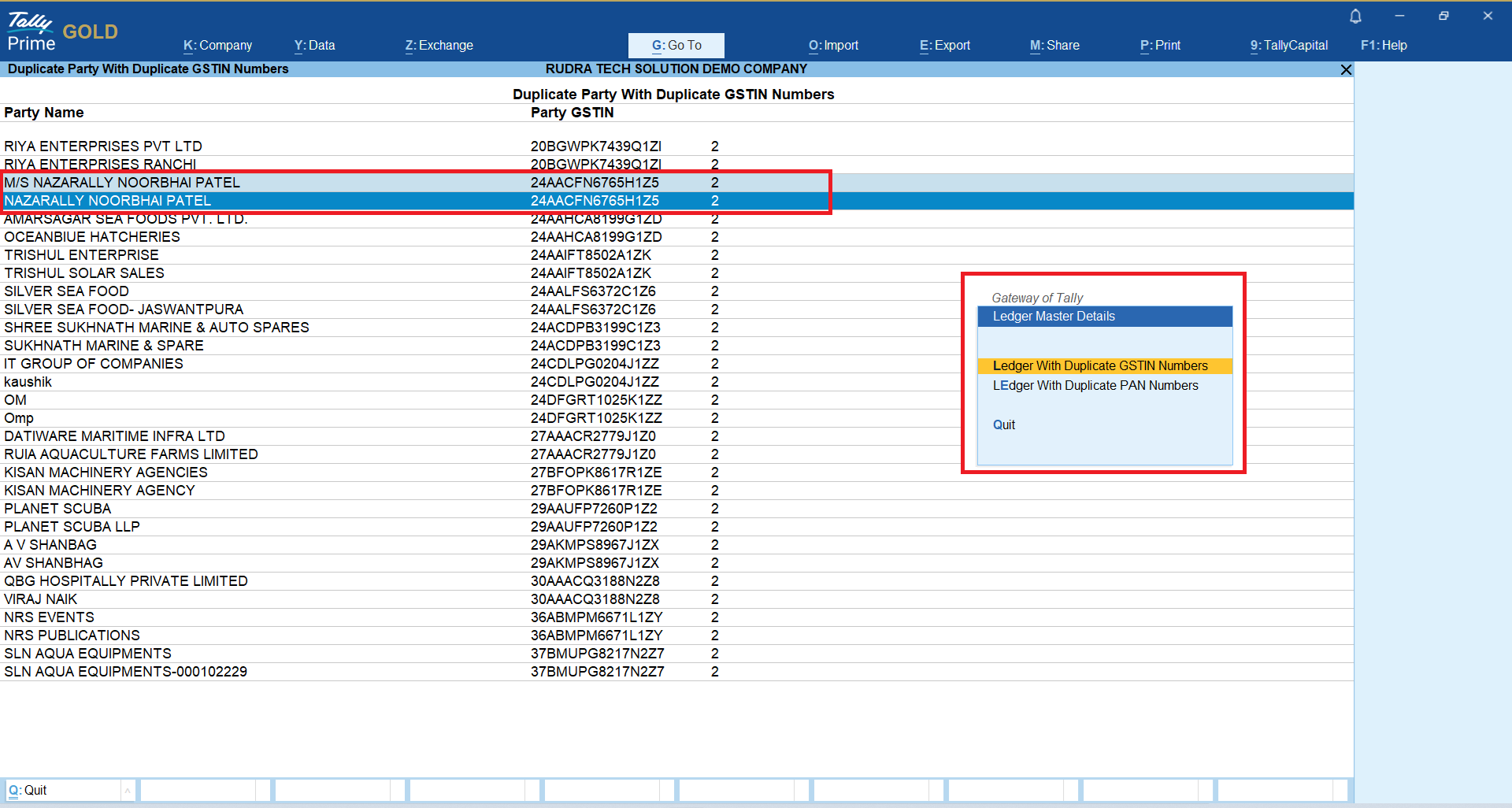Open F1: Help

pyautogui.click(x=1384, y=46)
